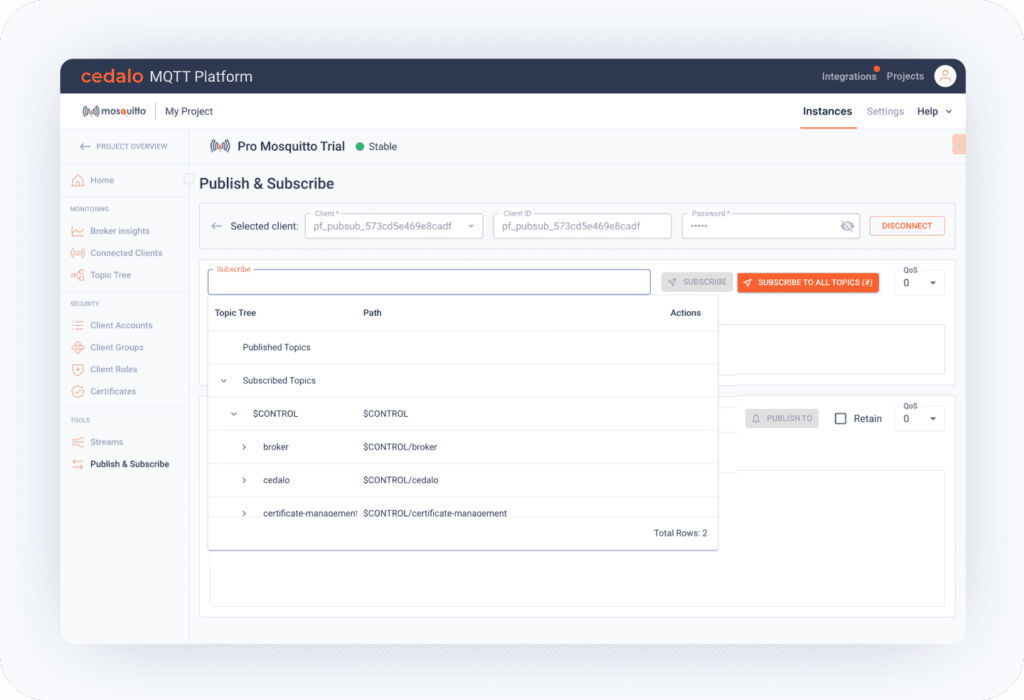The image size is (1024, 700).
Task: Switch to the Settings tab
Action: click(x=885, y=112)
